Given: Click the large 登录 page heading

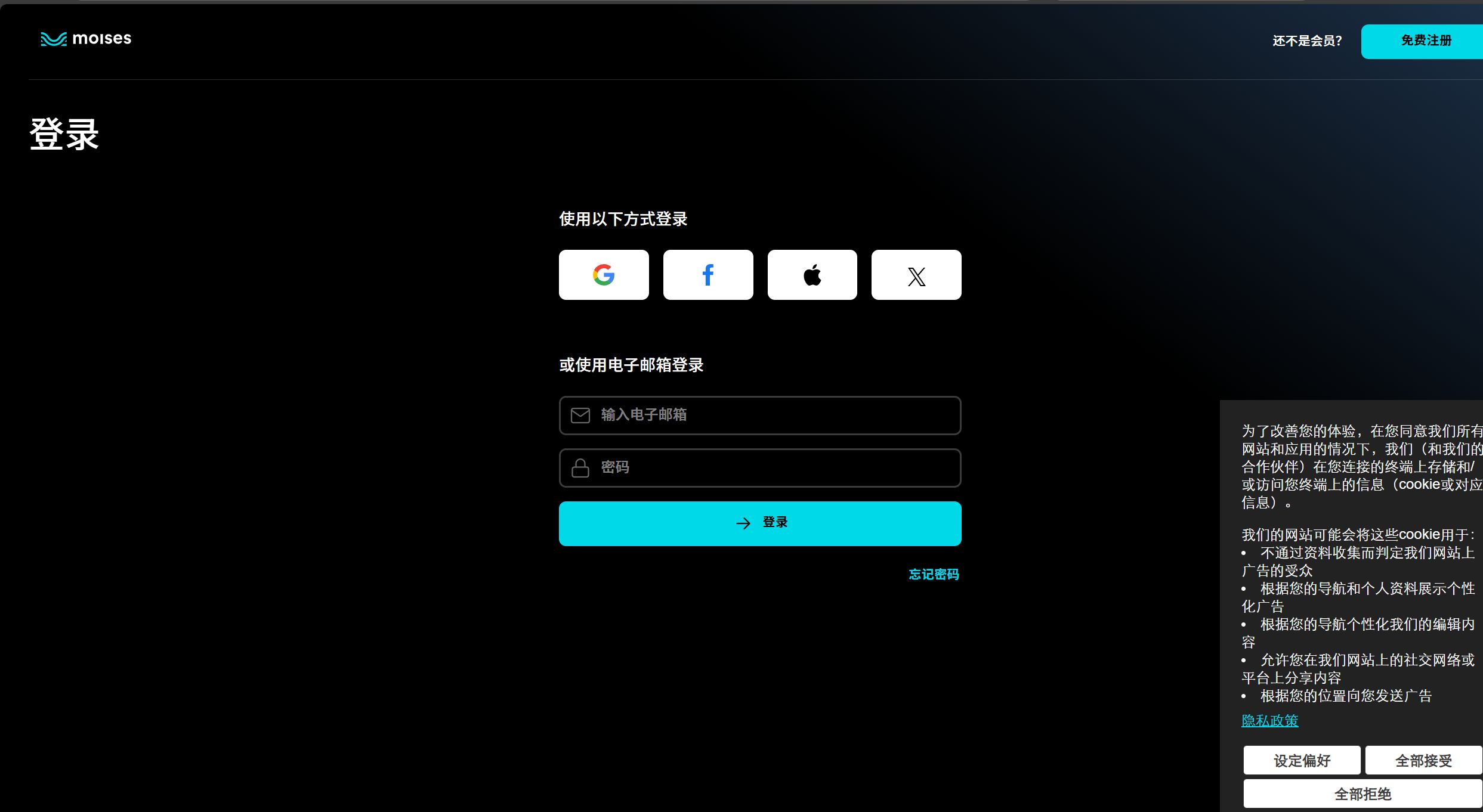Looking at the screenshot, I should point(64,134).
